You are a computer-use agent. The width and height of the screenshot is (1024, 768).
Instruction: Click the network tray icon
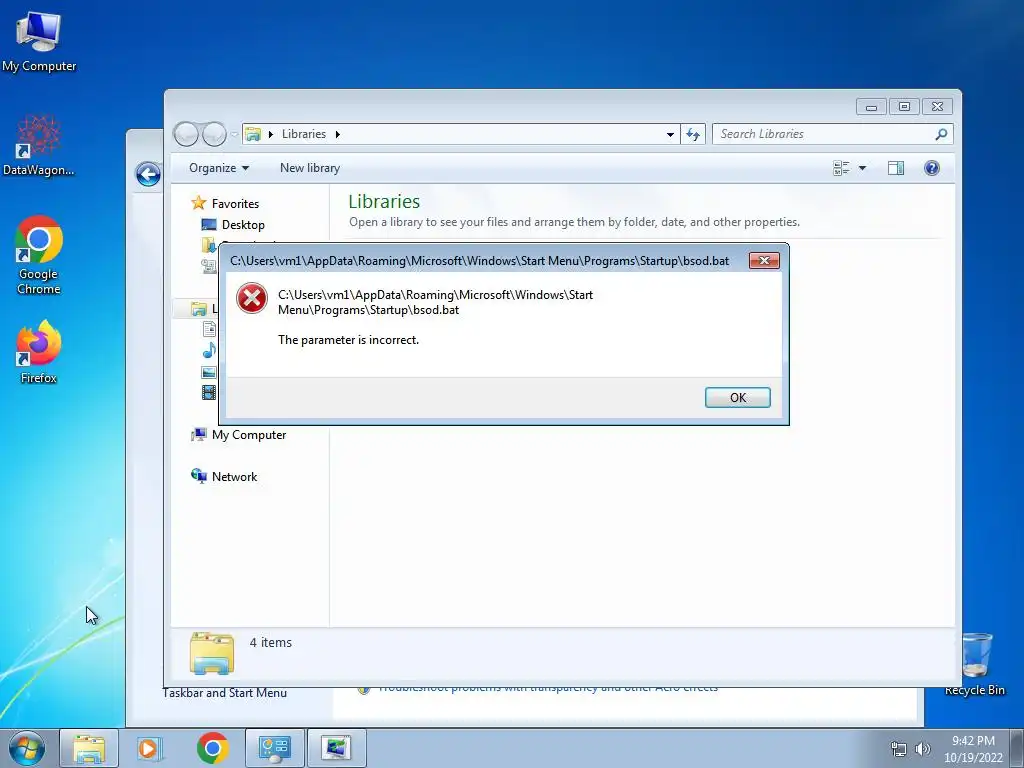pos(899,749)
